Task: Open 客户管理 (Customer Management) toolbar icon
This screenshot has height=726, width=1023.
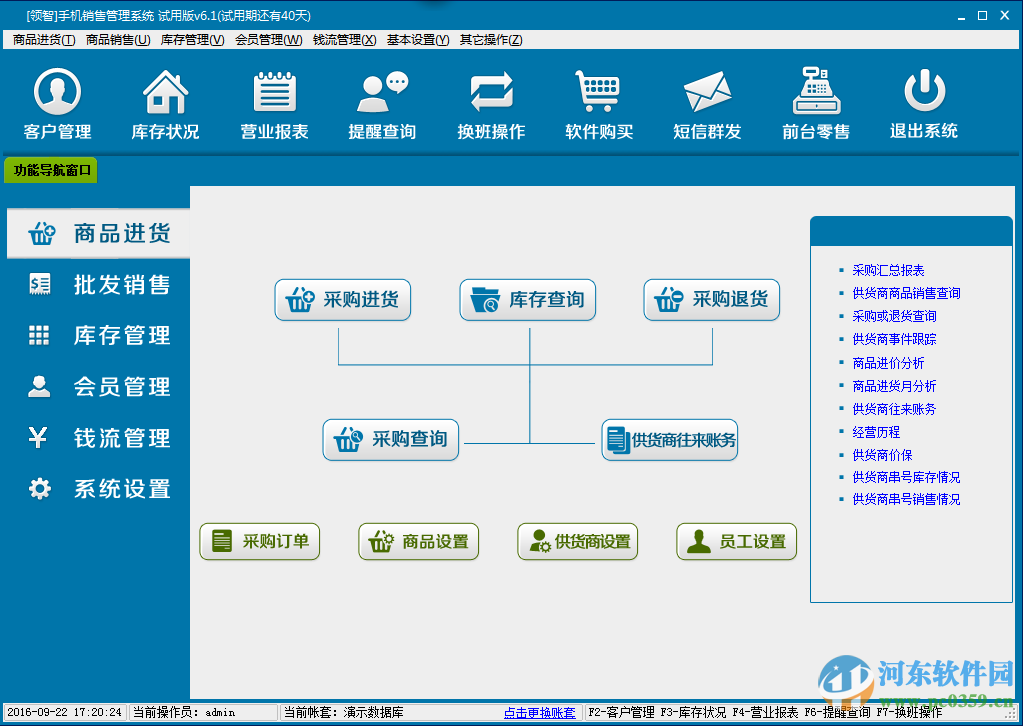Action: (x=56, y=102)
